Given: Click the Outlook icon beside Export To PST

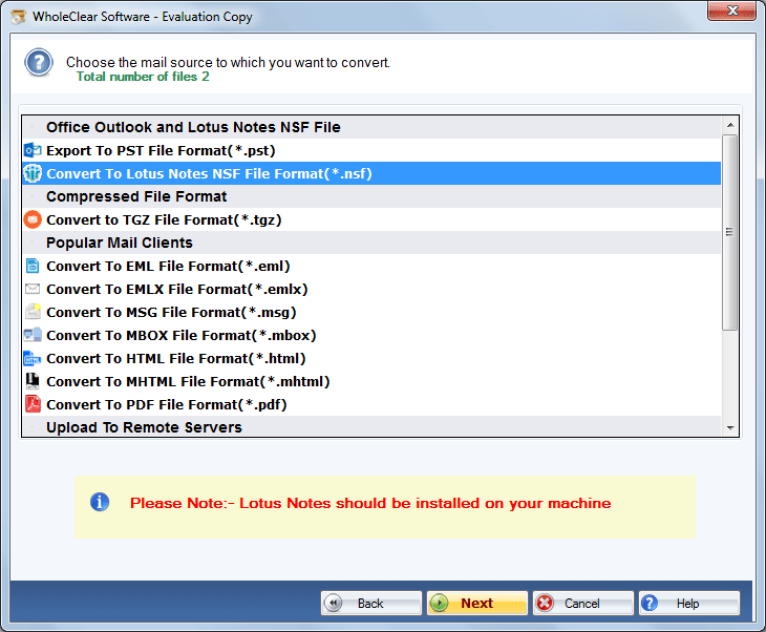Looking at the screenshot, I should (x=32, y=150).
